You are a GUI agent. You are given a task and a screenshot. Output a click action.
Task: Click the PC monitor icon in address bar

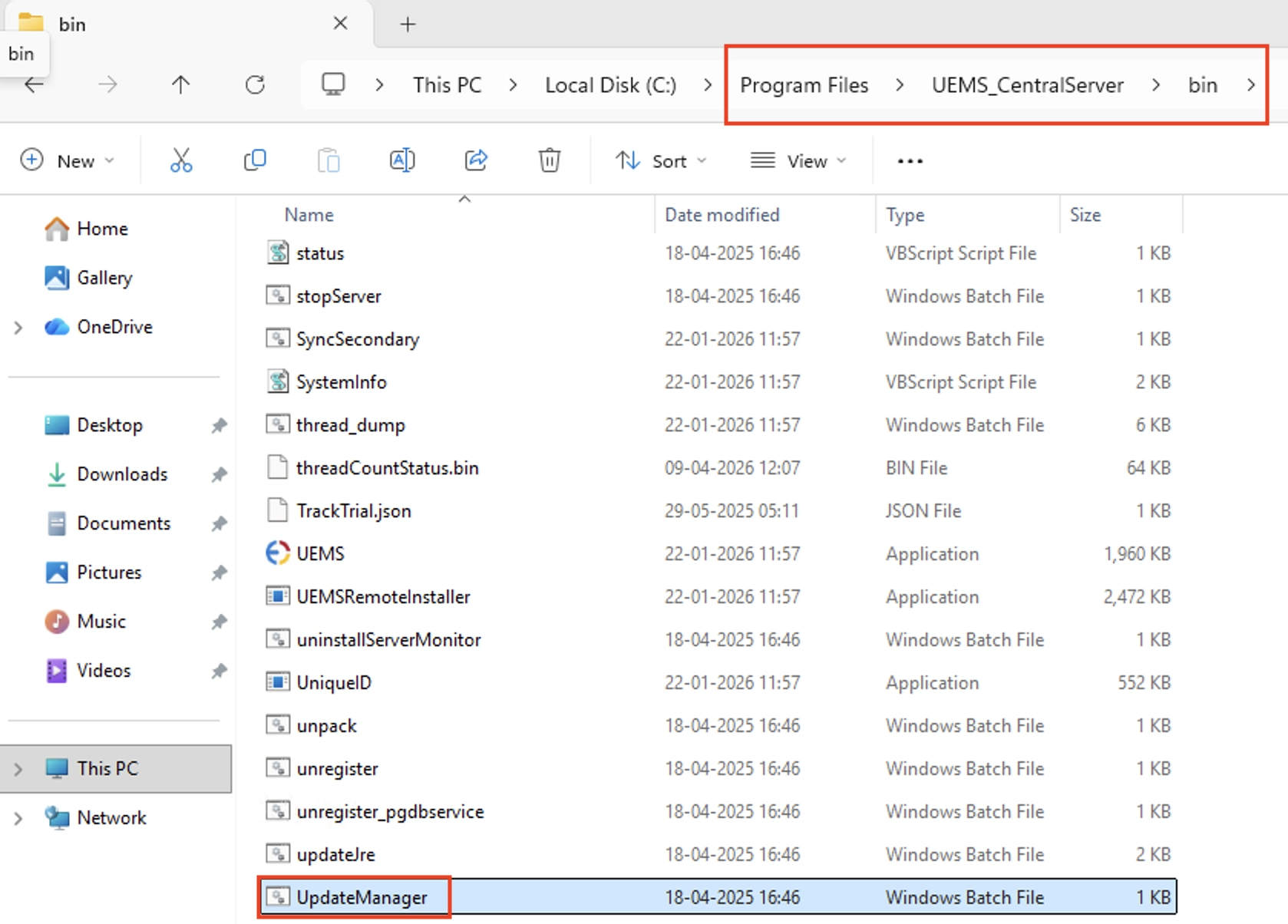pos(333,84)
